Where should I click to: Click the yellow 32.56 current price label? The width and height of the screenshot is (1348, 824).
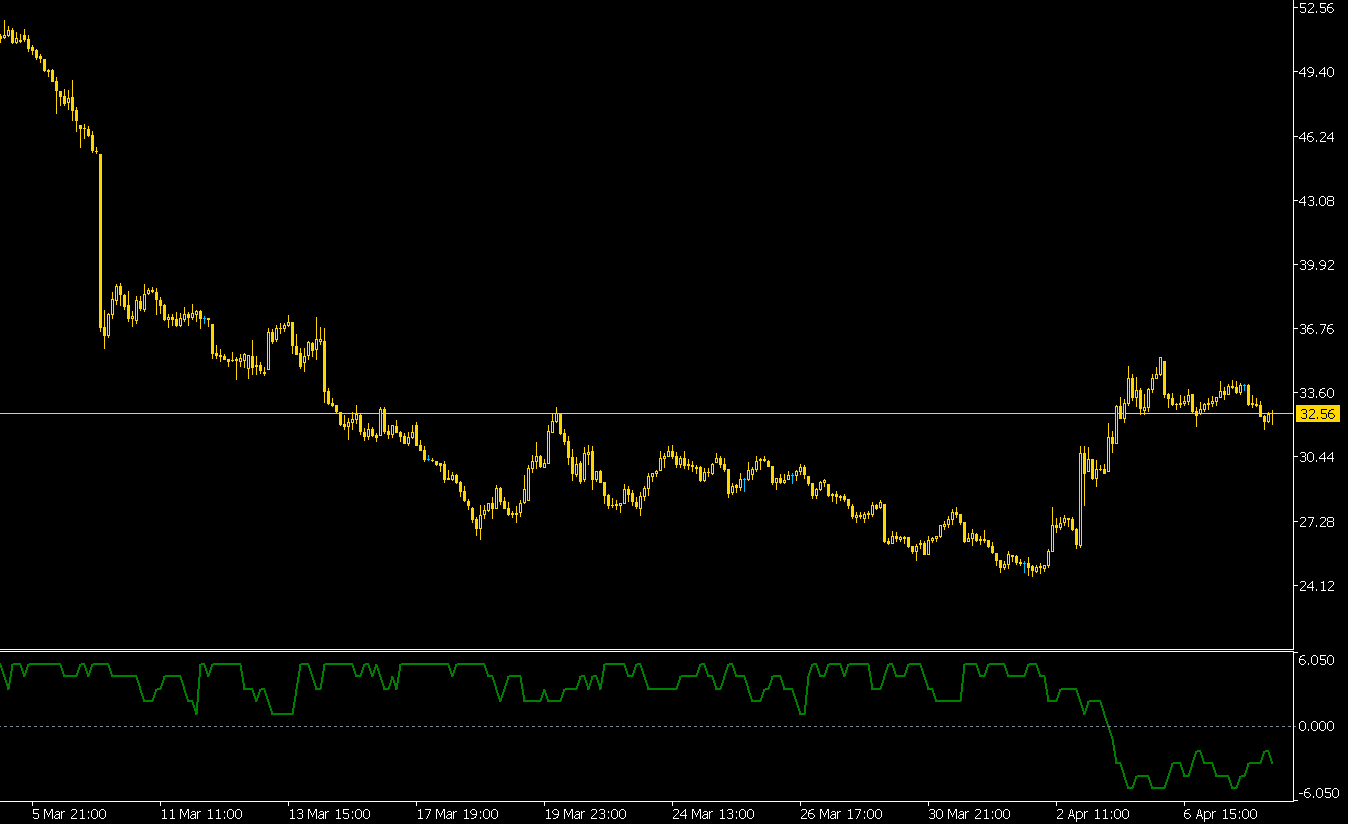coord(1315,414)
